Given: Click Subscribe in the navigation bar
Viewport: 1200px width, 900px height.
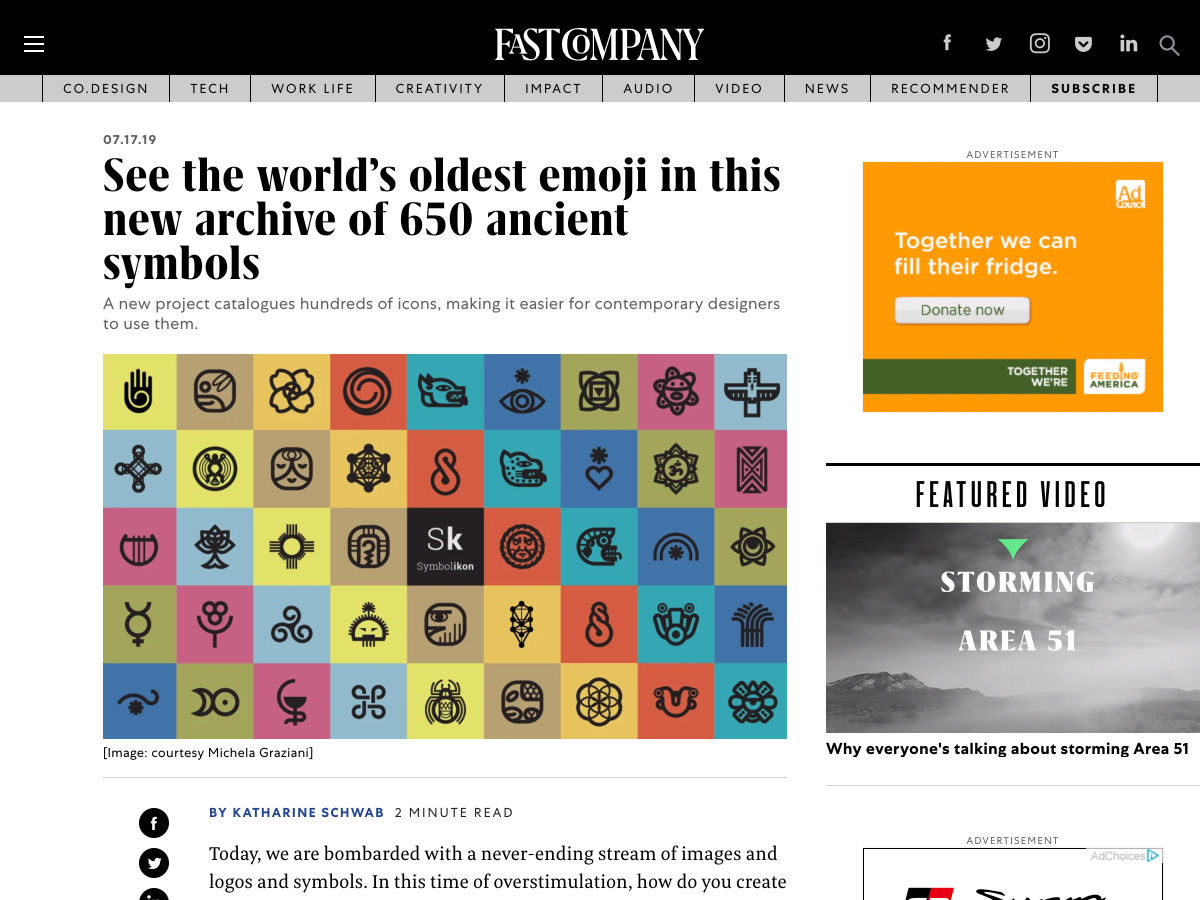Looking at the screenshot, I should pos(1093,89).
